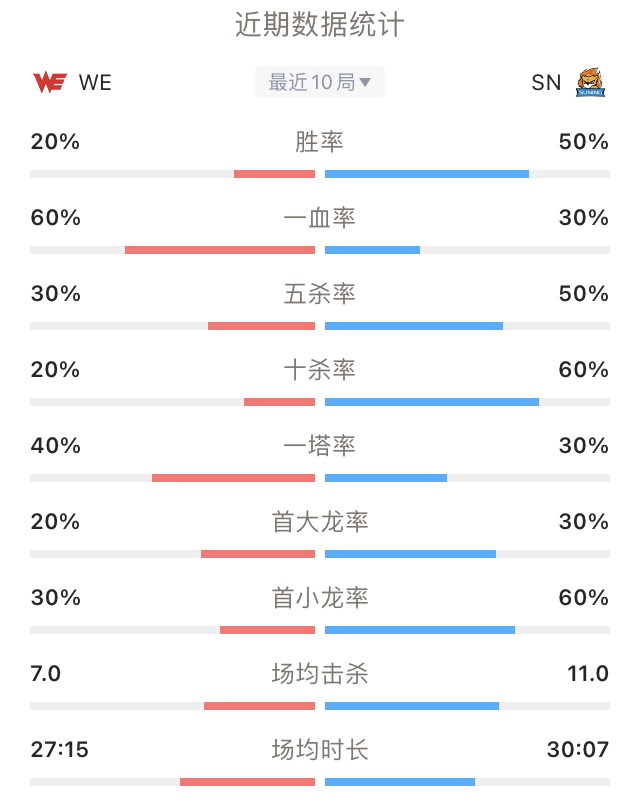Click the blue SN 胜率 bar
The height and width of the screenshot is (806, 640).
tap(427, 174)
